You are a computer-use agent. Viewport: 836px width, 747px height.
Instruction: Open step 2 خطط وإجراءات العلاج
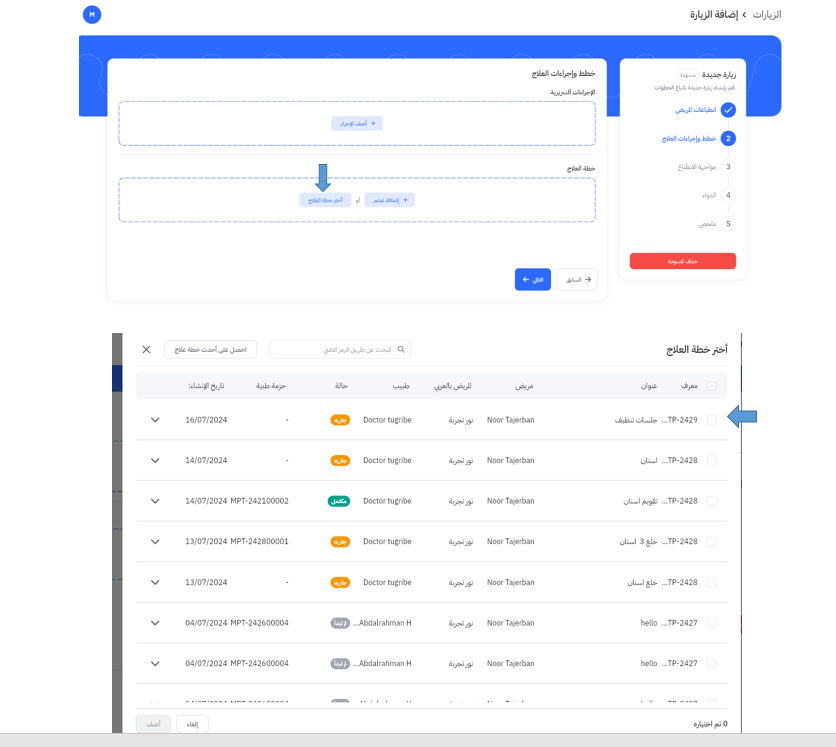[x=728, y=138]
